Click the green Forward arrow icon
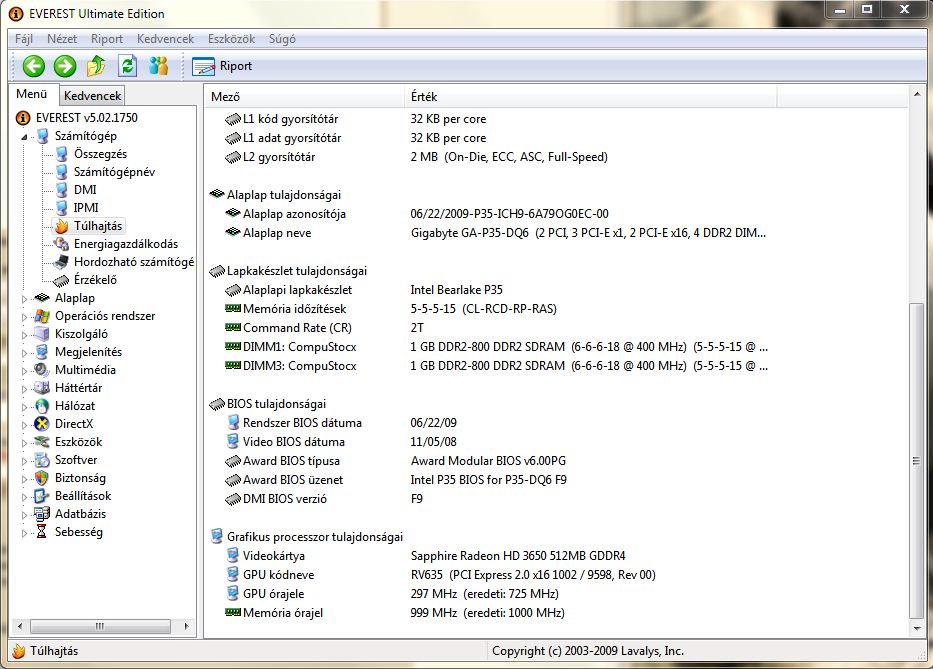This screenshot has height=669, width=933. (65, 66)
